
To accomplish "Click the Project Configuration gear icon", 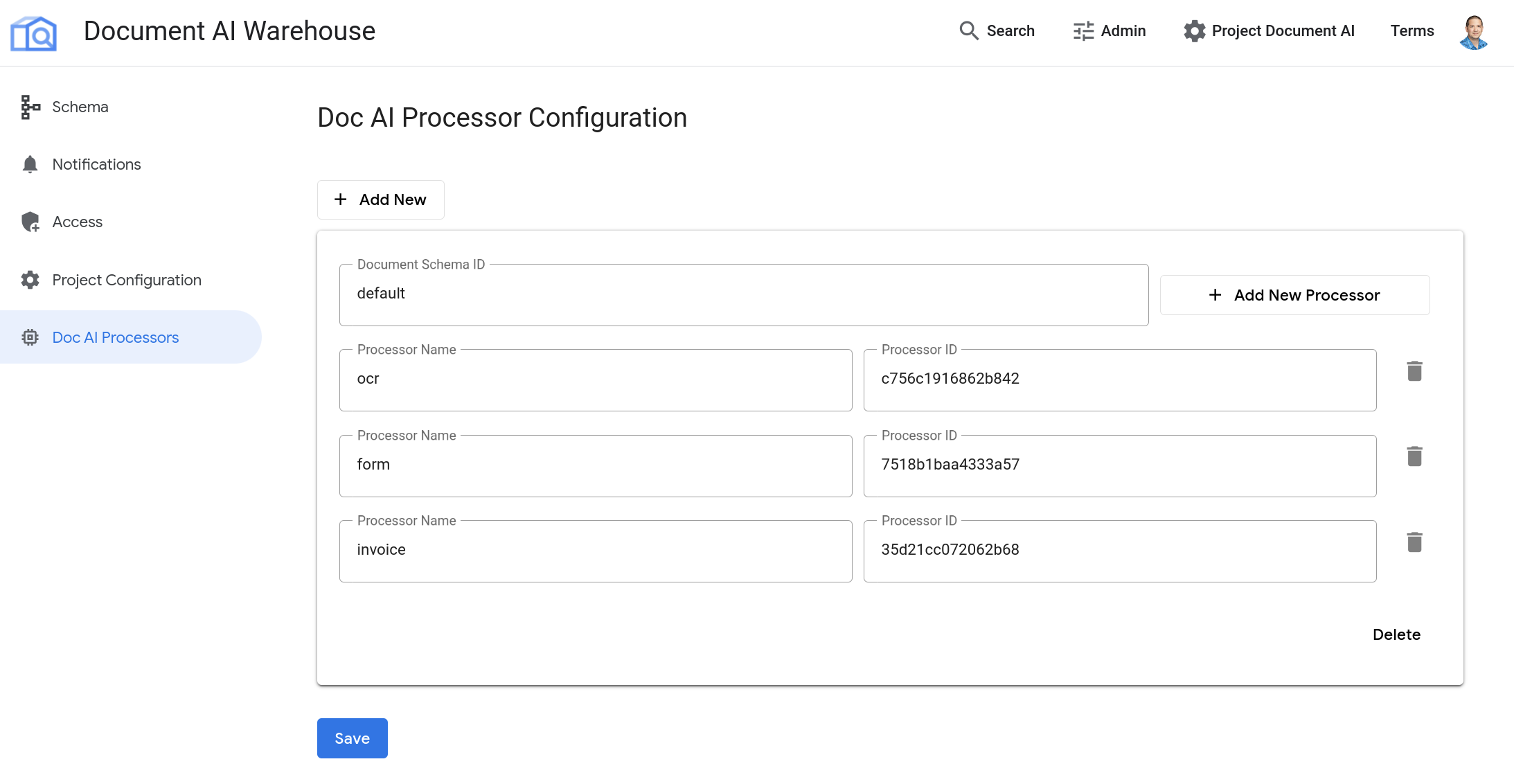I will pos(30,280).
